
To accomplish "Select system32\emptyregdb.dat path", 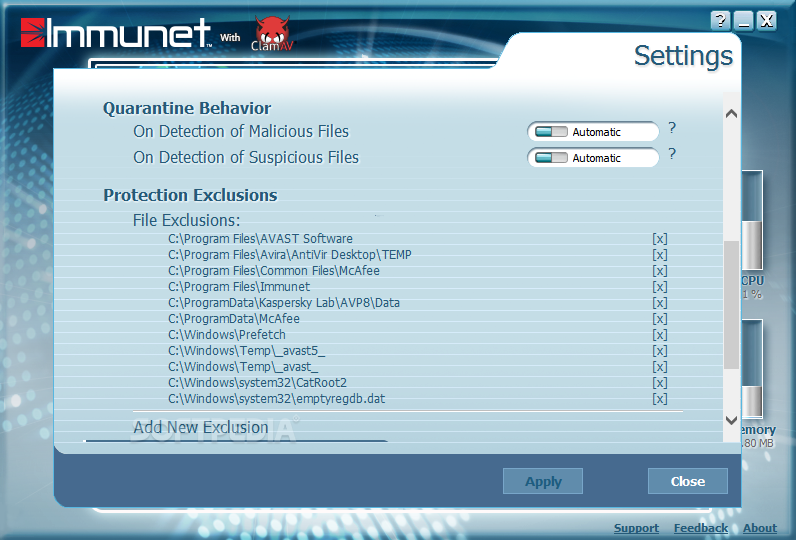I will pos(277,399).
